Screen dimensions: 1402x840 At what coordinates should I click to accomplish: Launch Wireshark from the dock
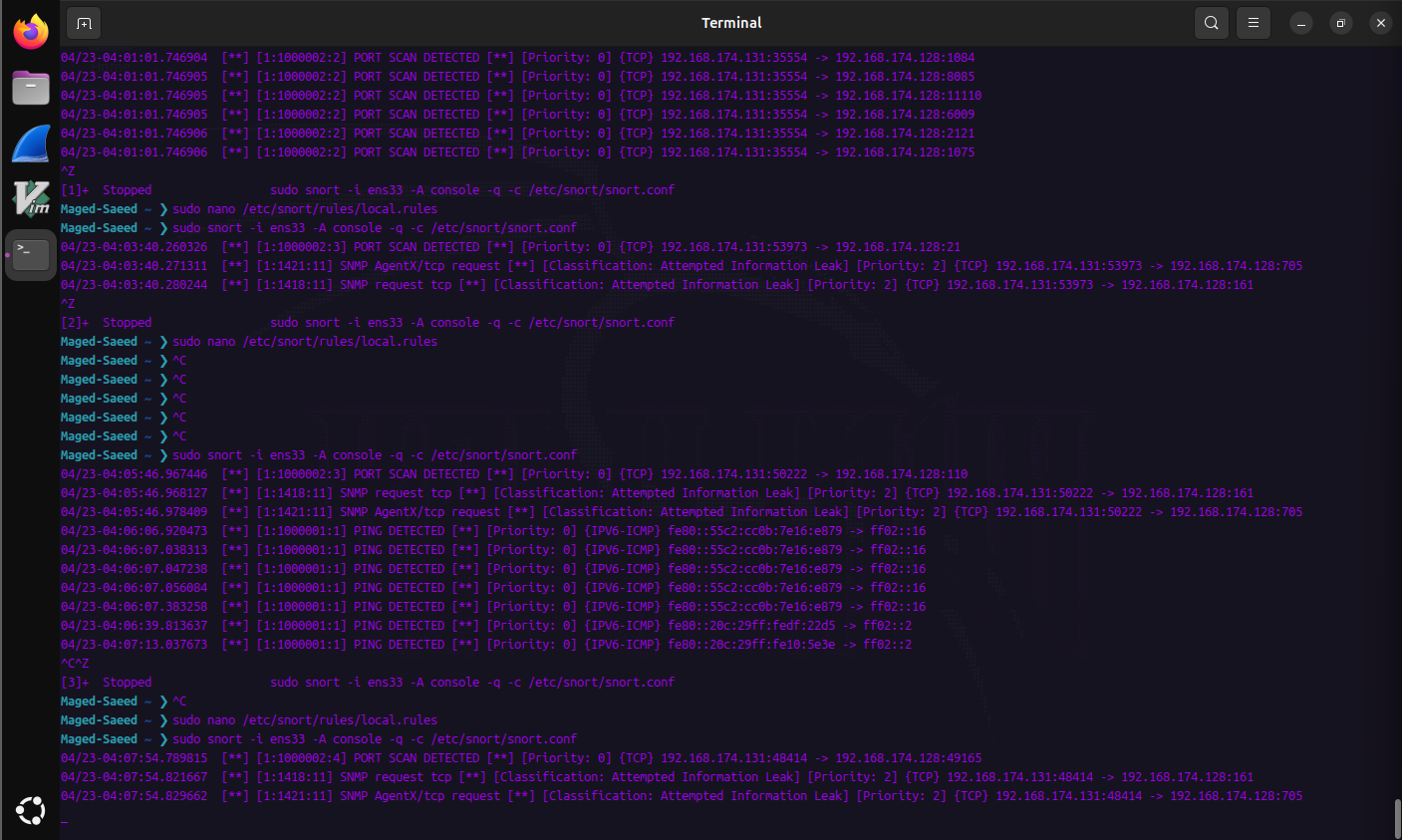click(x=31, y=143)
